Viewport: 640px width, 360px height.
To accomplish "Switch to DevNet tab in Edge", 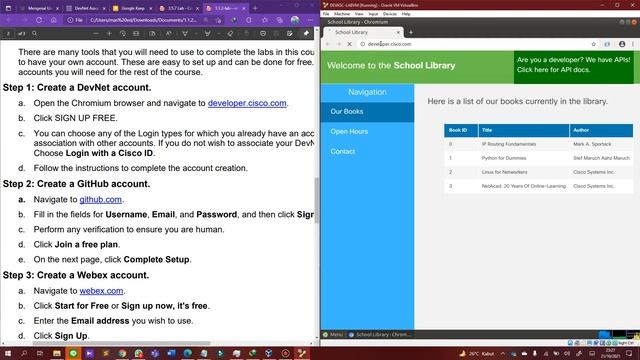I will tap(86, 8).
